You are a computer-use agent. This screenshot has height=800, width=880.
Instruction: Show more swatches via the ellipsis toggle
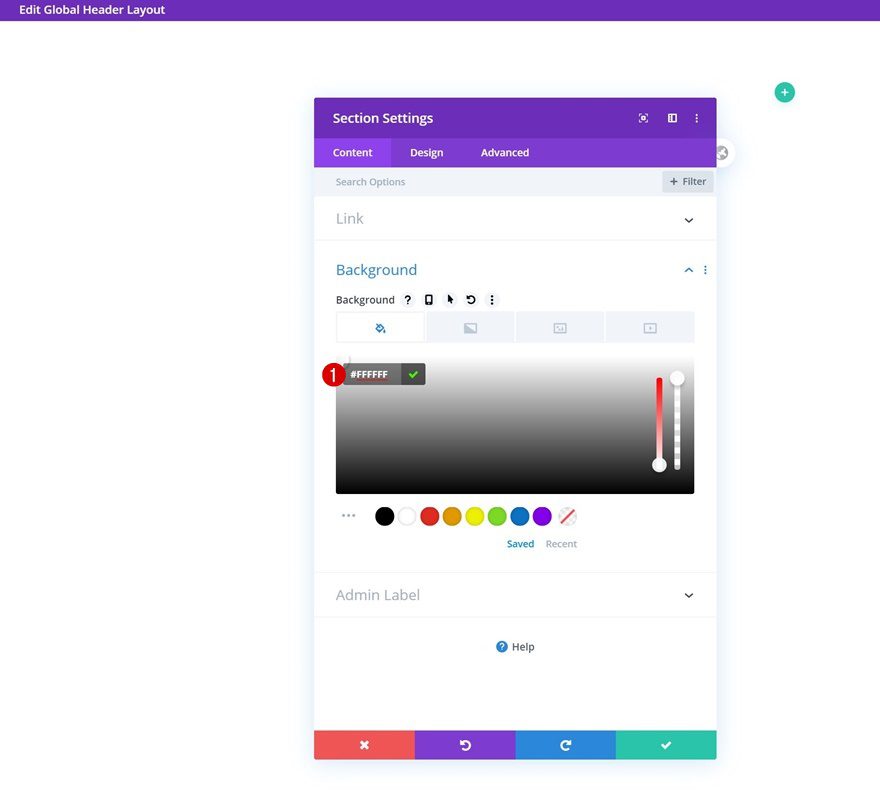click(348, 515)
